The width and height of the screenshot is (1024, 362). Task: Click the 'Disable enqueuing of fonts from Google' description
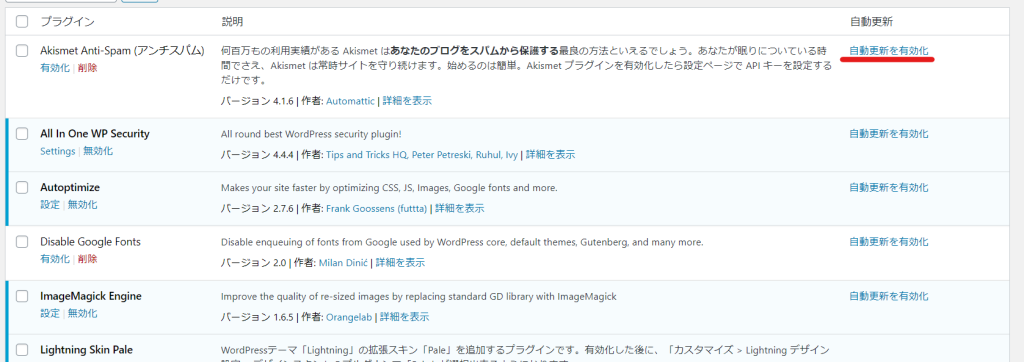(x=462, y=242)
